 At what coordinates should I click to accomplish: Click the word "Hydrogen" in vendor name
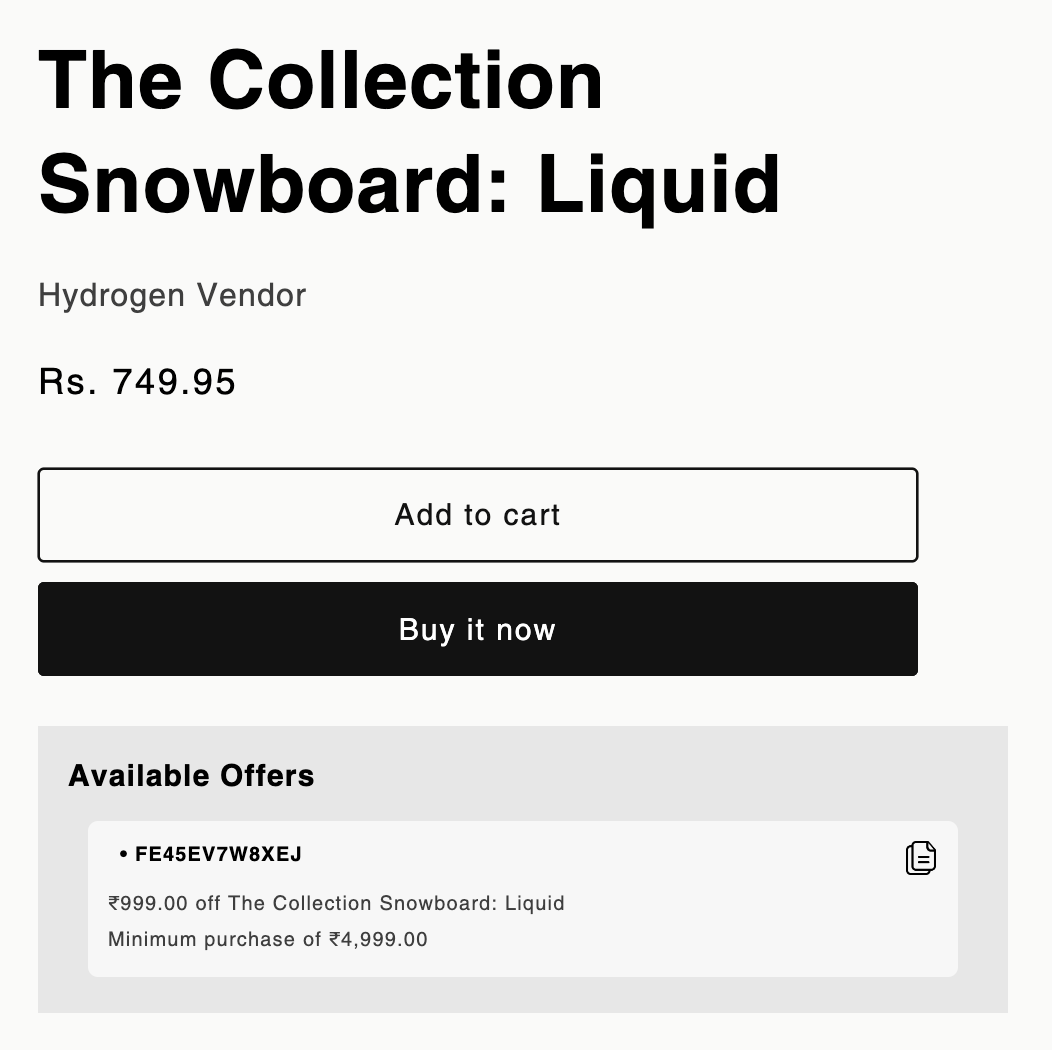(x=111, y=296)
